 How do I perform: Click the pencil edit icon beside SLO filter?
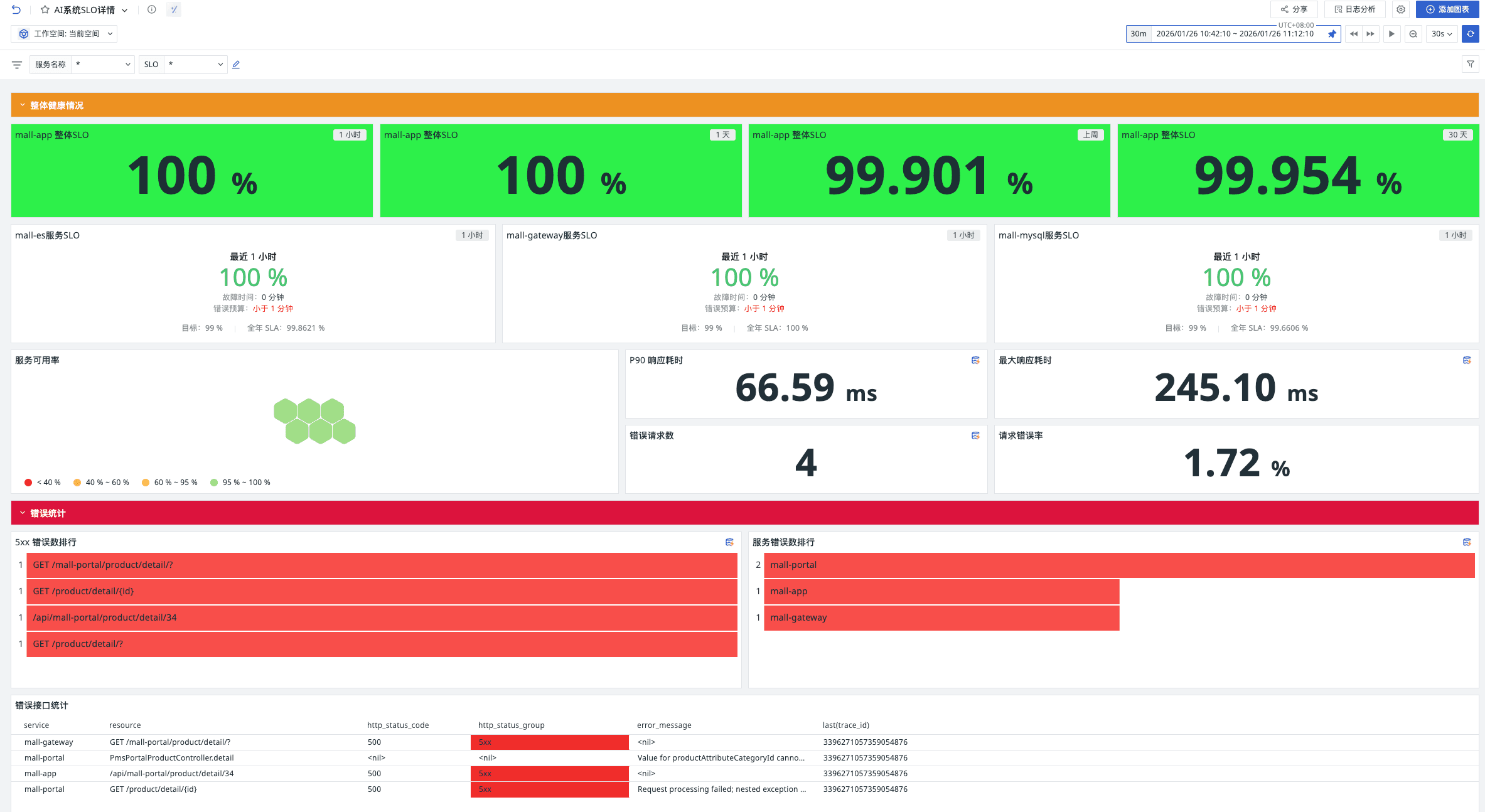pyautogui.click(x=236, y=65)
